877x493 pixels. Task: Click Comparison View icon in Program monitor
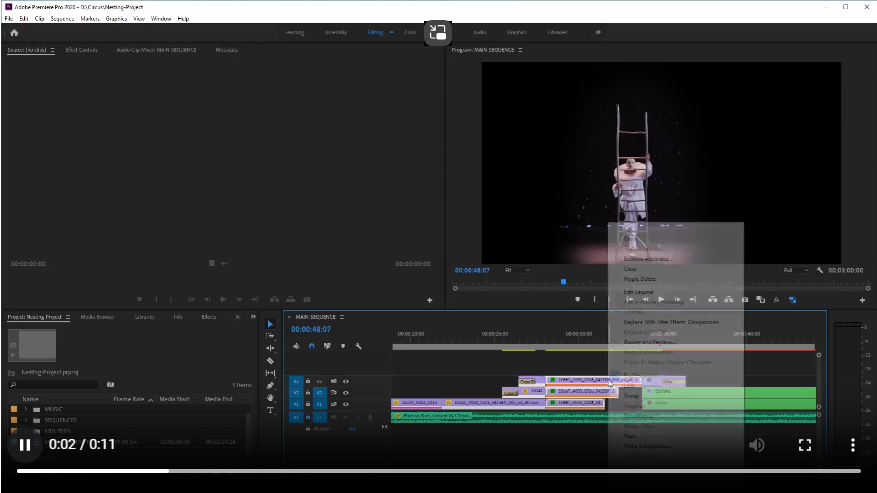[761, 300]
